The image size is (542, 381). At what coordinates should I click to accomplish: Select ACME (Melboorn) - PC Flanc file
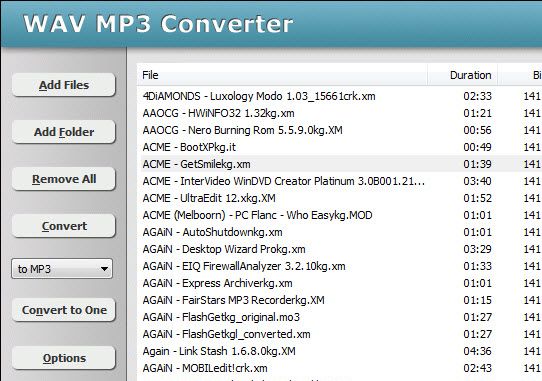(x=258, y=215)
